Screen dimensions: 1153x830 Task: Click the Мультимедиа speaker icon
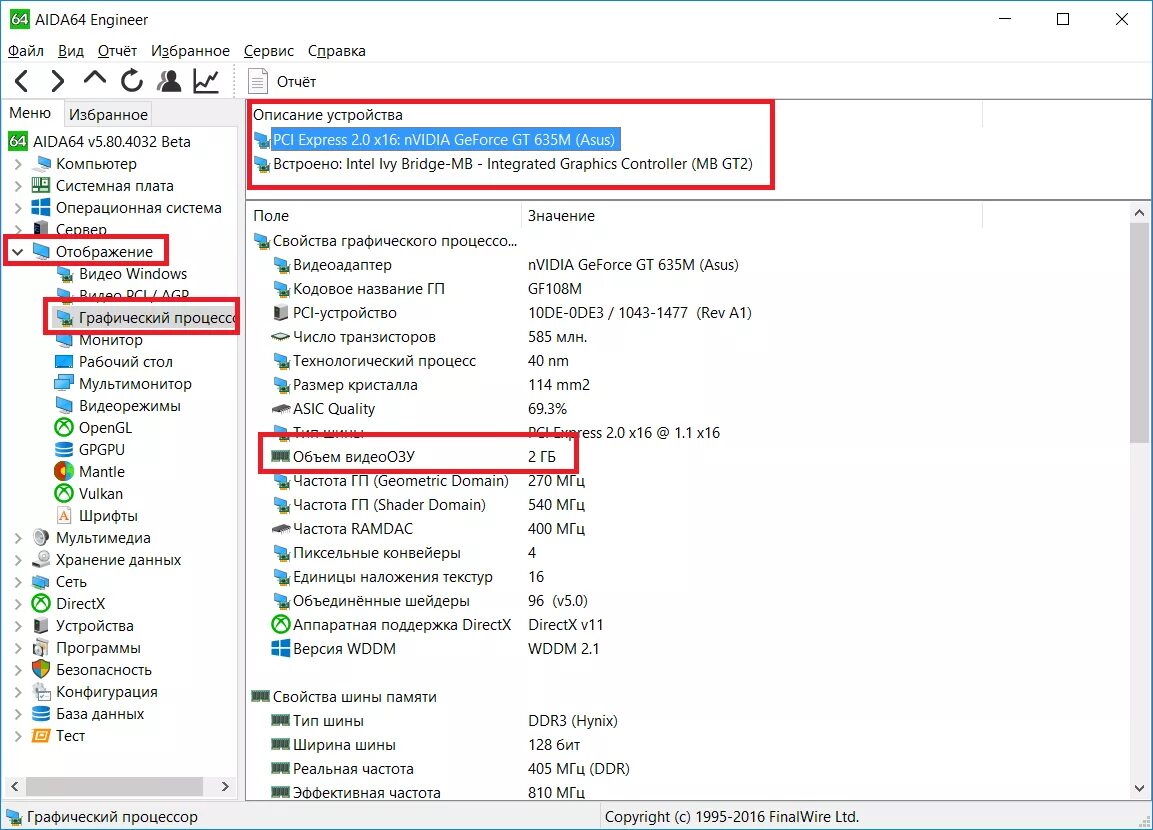(41, 538)
